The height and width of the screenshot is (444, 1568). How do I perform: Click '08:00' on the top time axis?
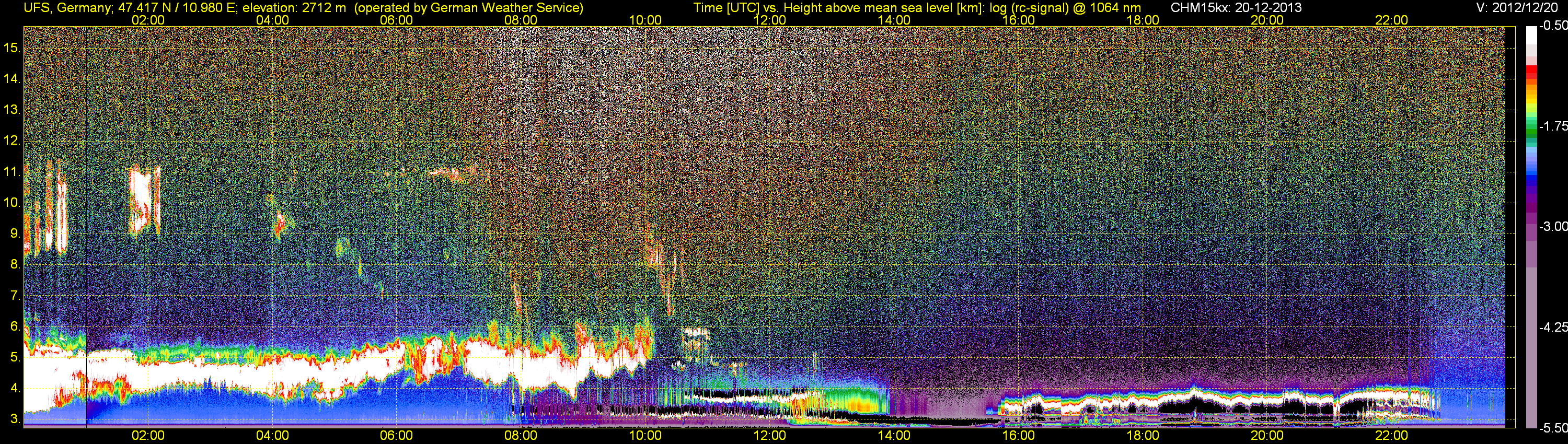(521, 20)
